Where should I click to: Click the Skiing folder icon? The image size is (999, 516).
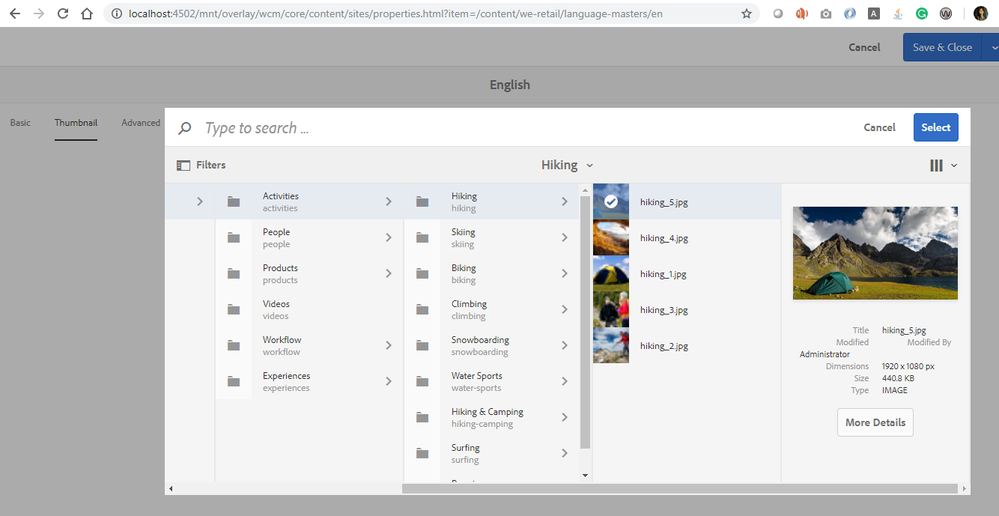tap(422, 238)
